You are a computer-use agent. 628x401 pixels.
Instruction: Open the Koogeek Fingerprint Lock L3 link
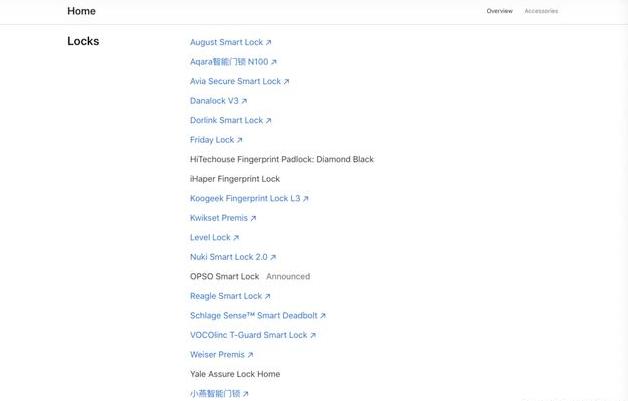[249, 198]
